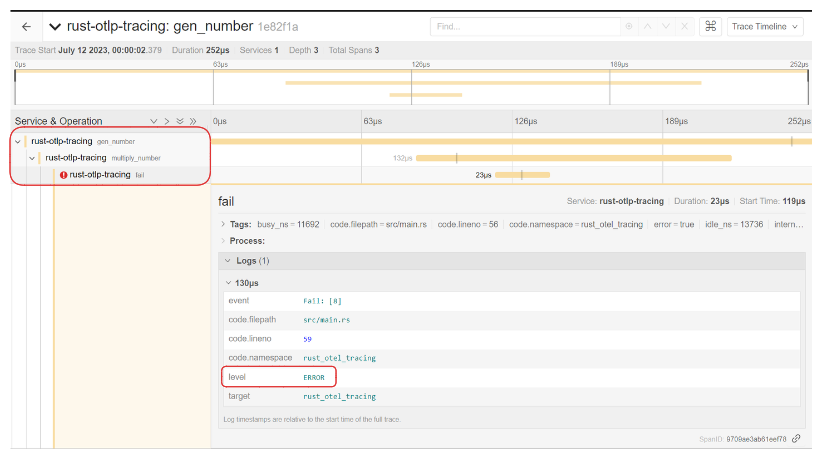Open keyboard shortcuts command icon
822x466 pixels.
710,26
